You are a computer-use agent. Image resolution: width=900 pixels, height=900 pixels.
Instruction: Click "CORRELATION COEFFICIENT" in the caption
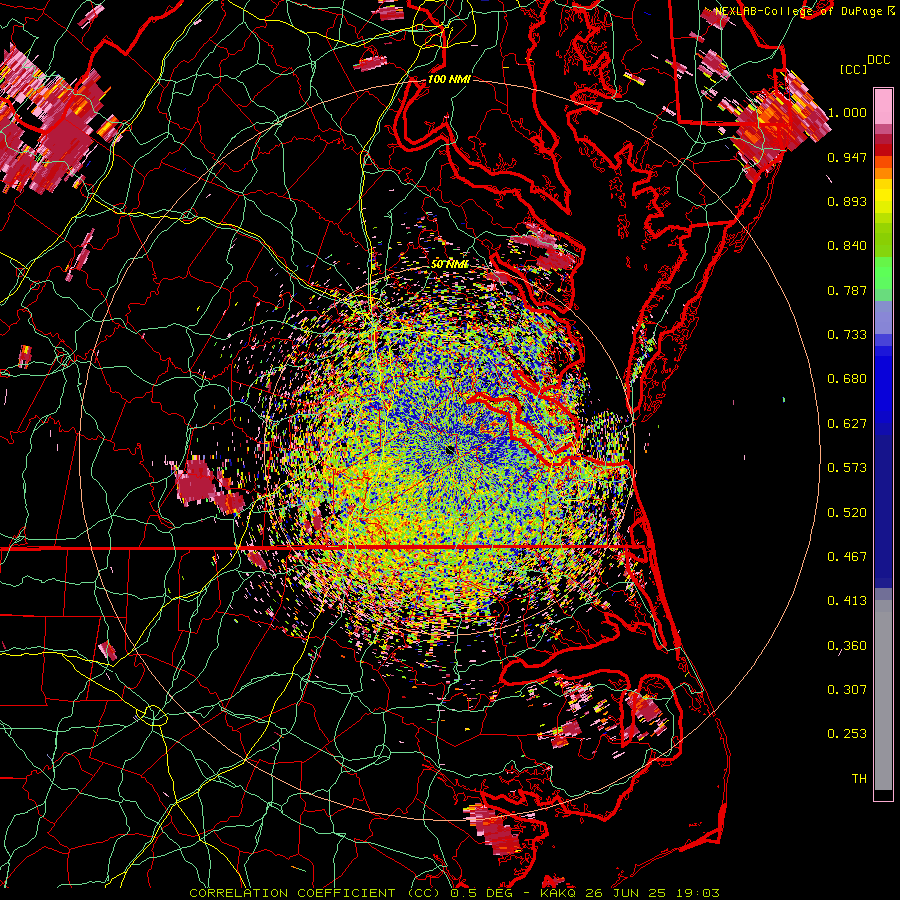(x=292, y=893)
